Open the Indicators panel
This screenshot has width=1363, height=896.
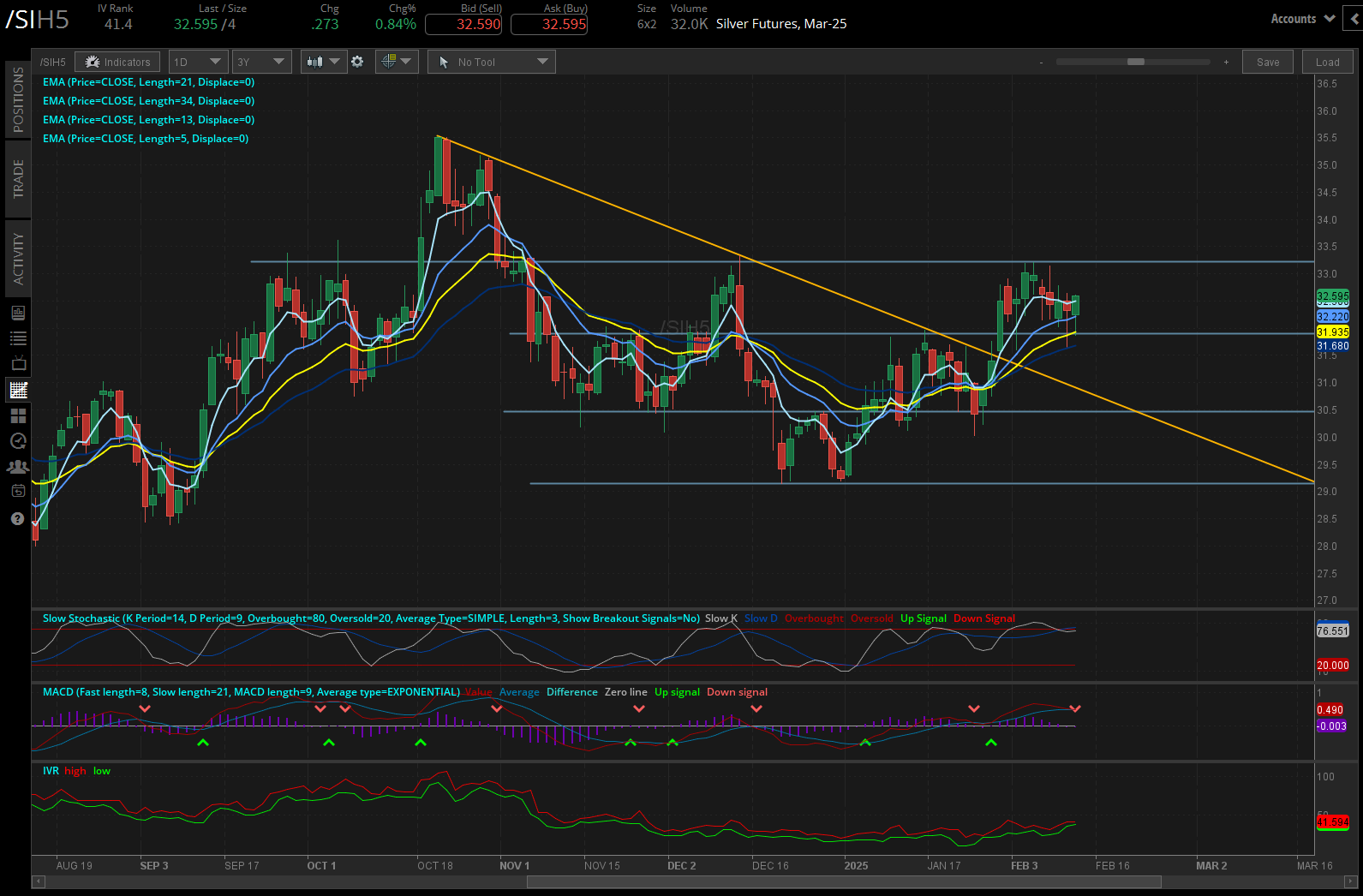point(117,62)
